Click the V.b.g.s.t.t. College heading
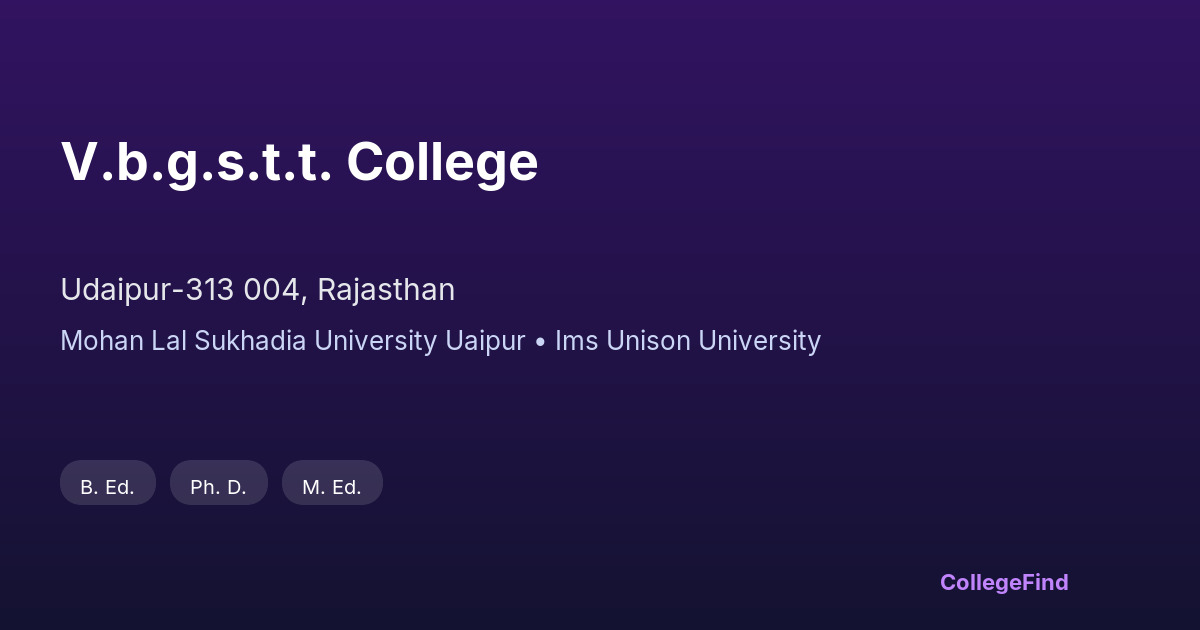 pyautogui.click(x=299, y=162)
